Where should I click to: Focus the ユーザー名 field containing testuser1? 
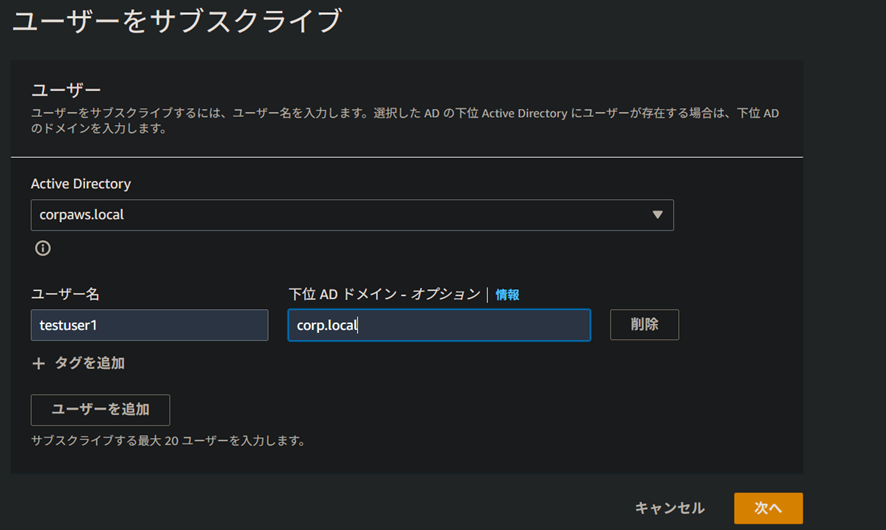point(150,325)
